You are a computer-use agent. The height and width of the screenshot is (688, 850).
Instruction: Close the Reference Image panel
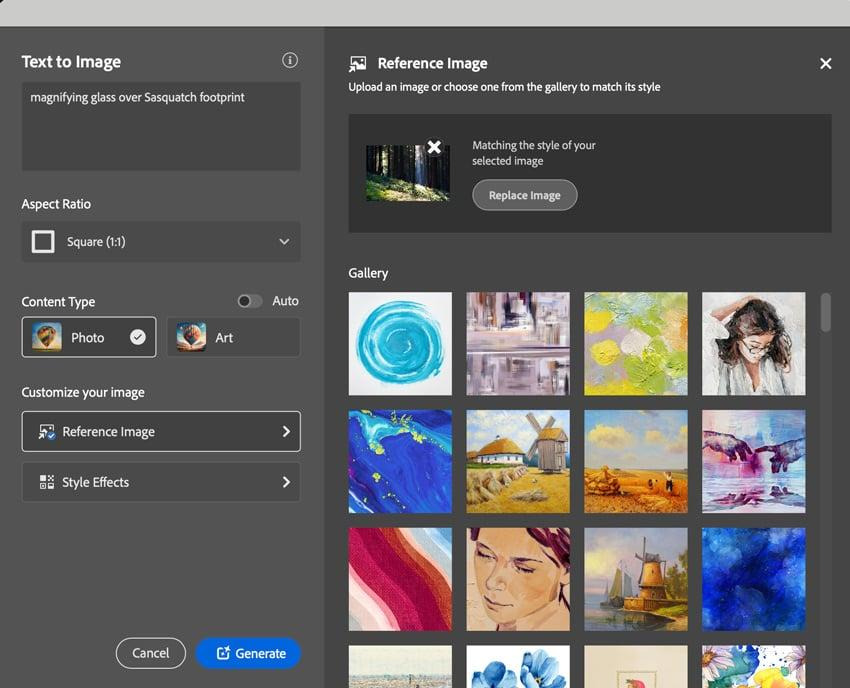tap(825, 63)
